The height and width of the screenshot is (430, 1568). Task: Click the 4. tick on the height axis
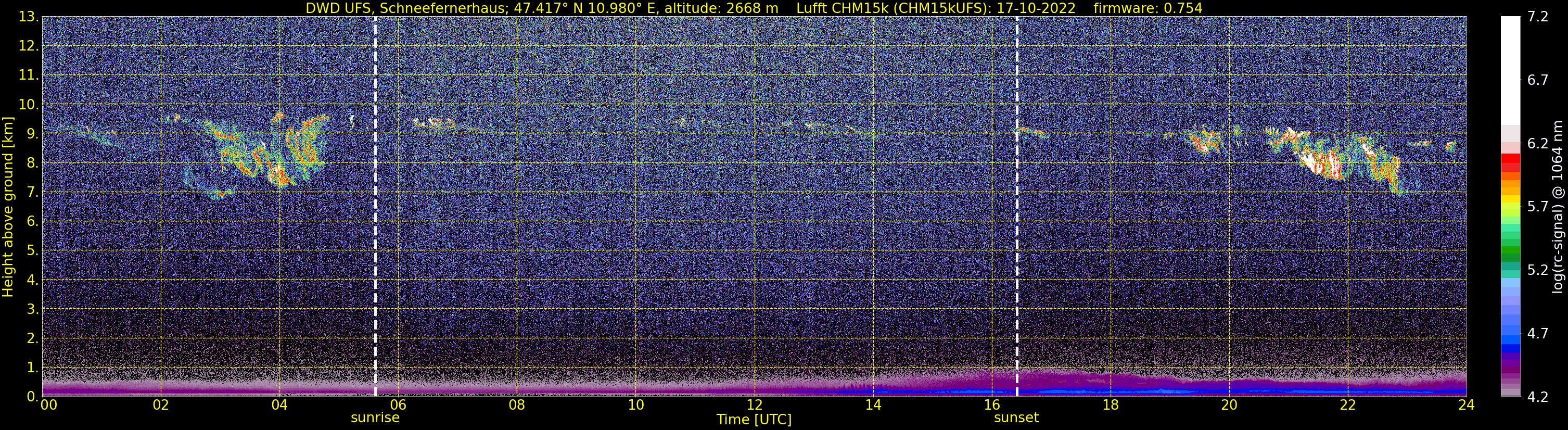point(33,280)
